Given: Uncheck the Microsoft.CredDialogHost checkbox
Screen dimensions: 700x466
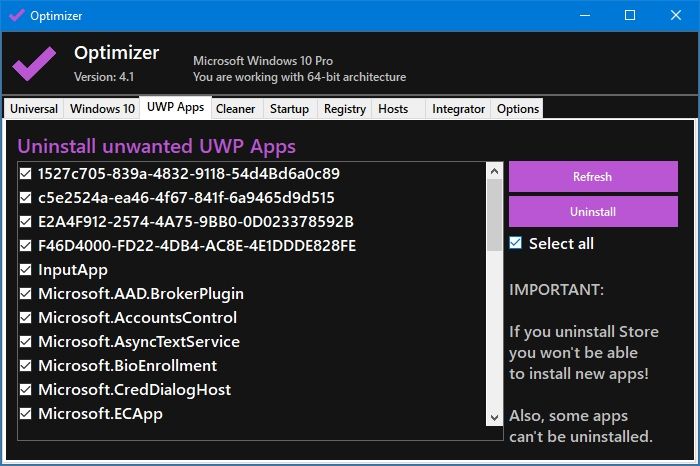Looking at the screenshot, I should (26, 390).
